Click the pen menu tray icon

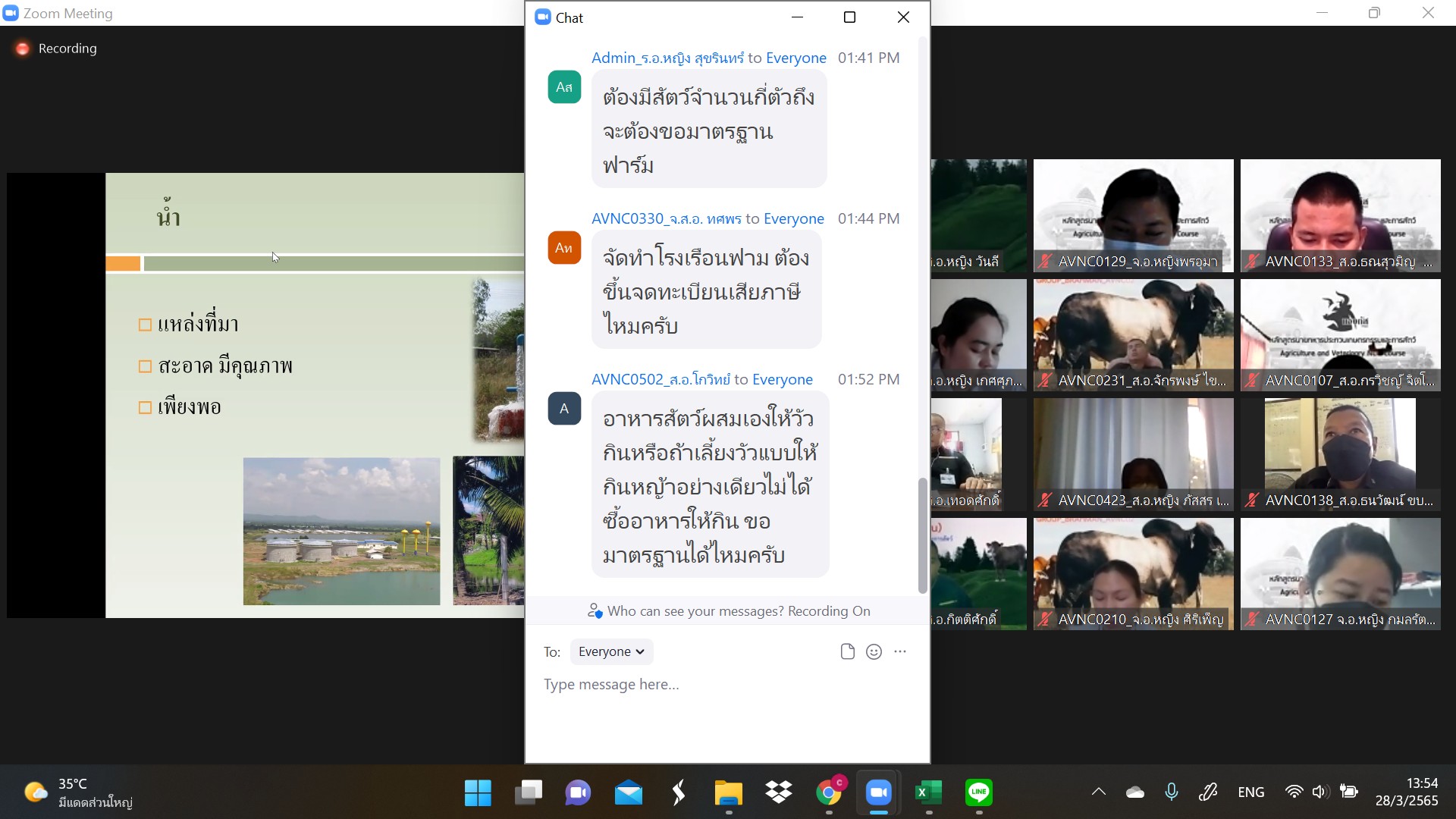click(x=1208, y=792)
